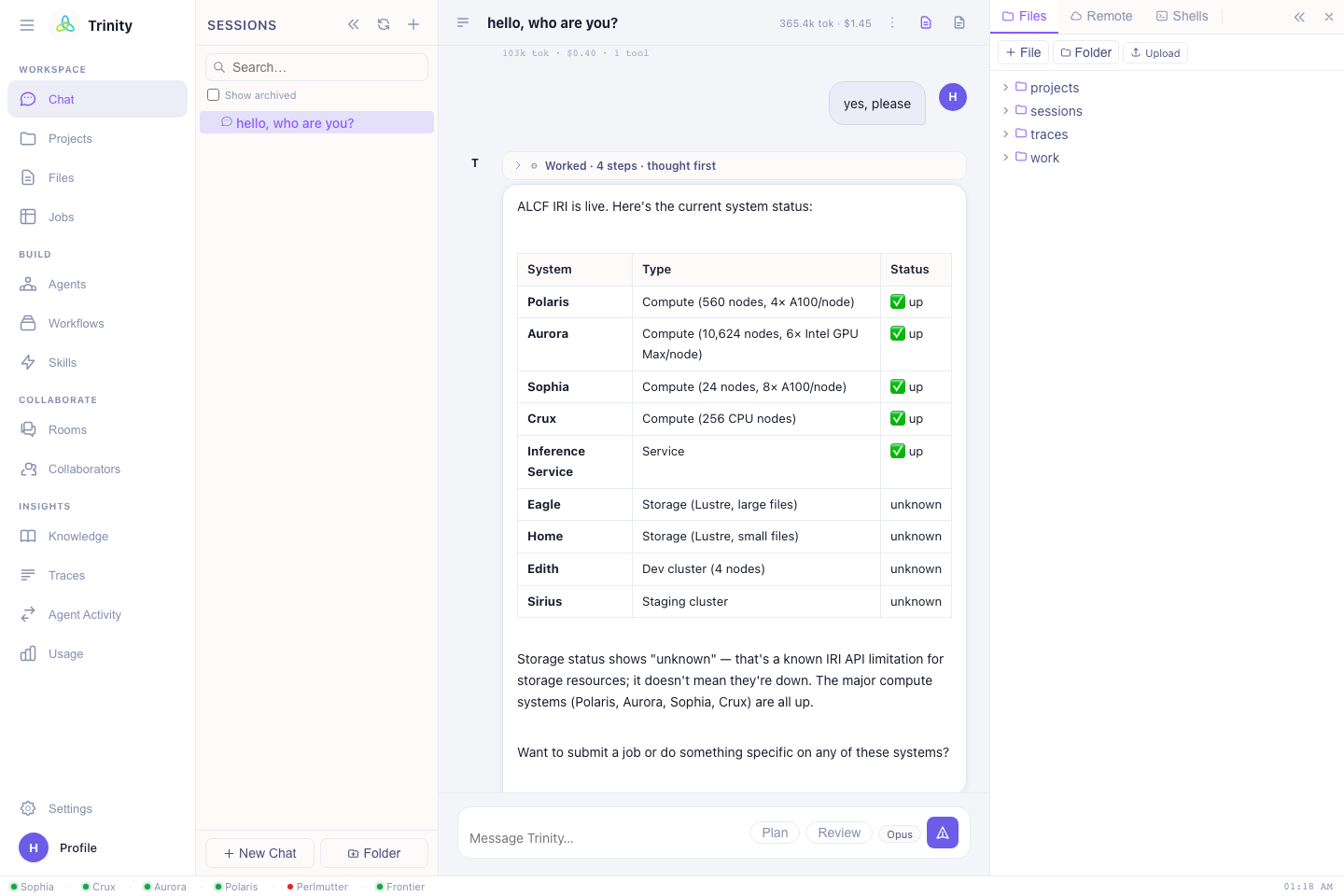
Task: Click the Upload button
Action: 1155,52
